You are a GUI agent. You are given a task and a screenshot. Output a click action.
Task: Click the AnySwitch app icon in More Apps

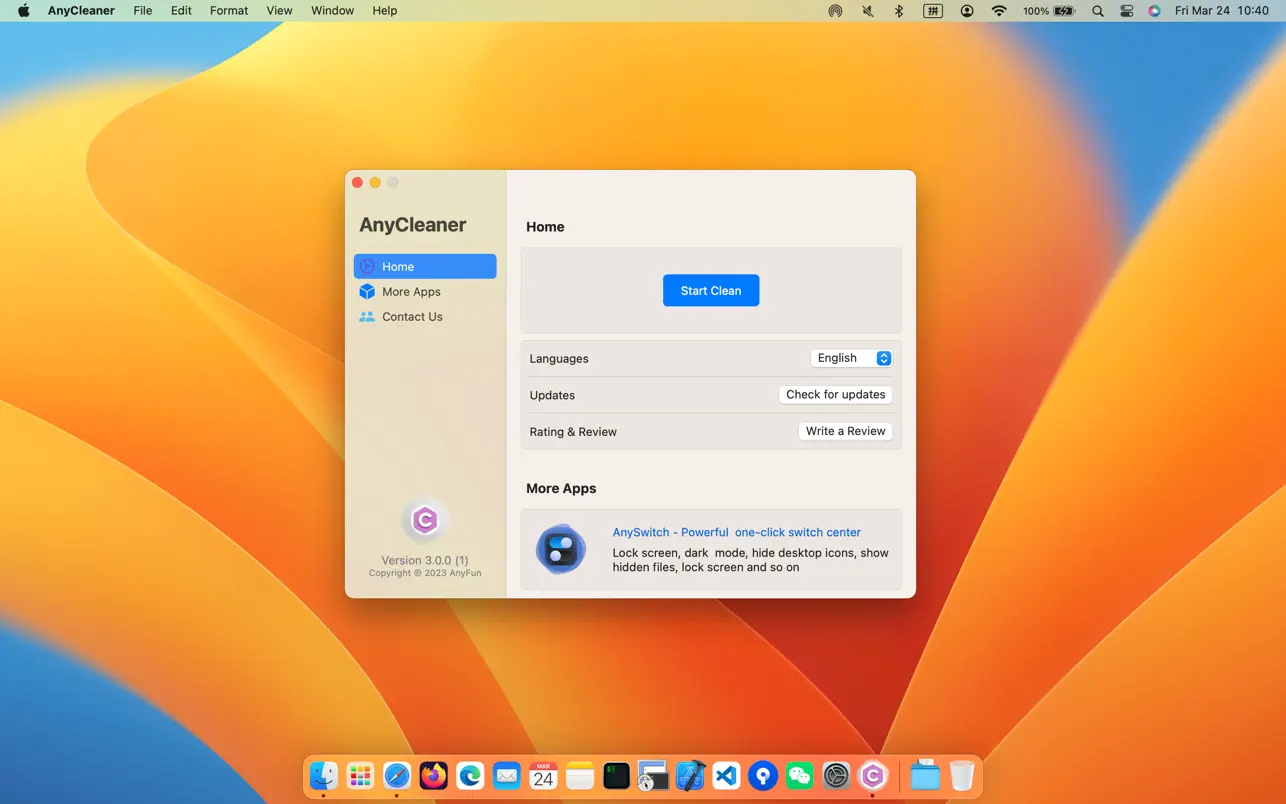561,549
